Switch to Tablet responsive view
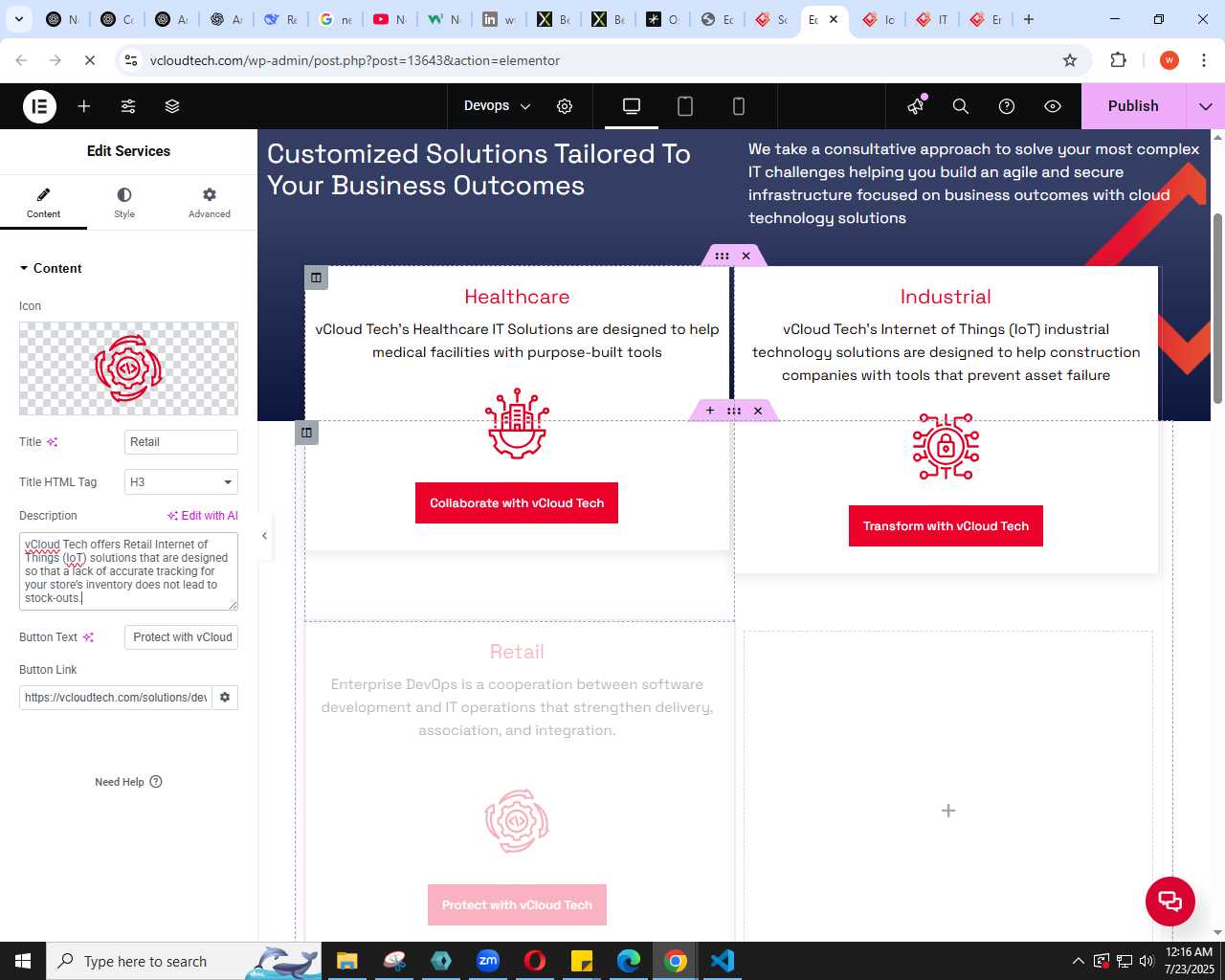The height and width of the screenshot is (980, 1225). (685, 106)
